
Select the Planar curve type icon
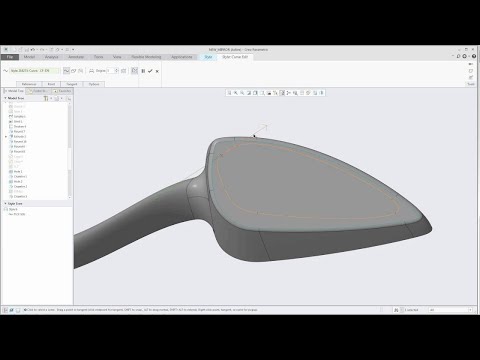point(74,71)
